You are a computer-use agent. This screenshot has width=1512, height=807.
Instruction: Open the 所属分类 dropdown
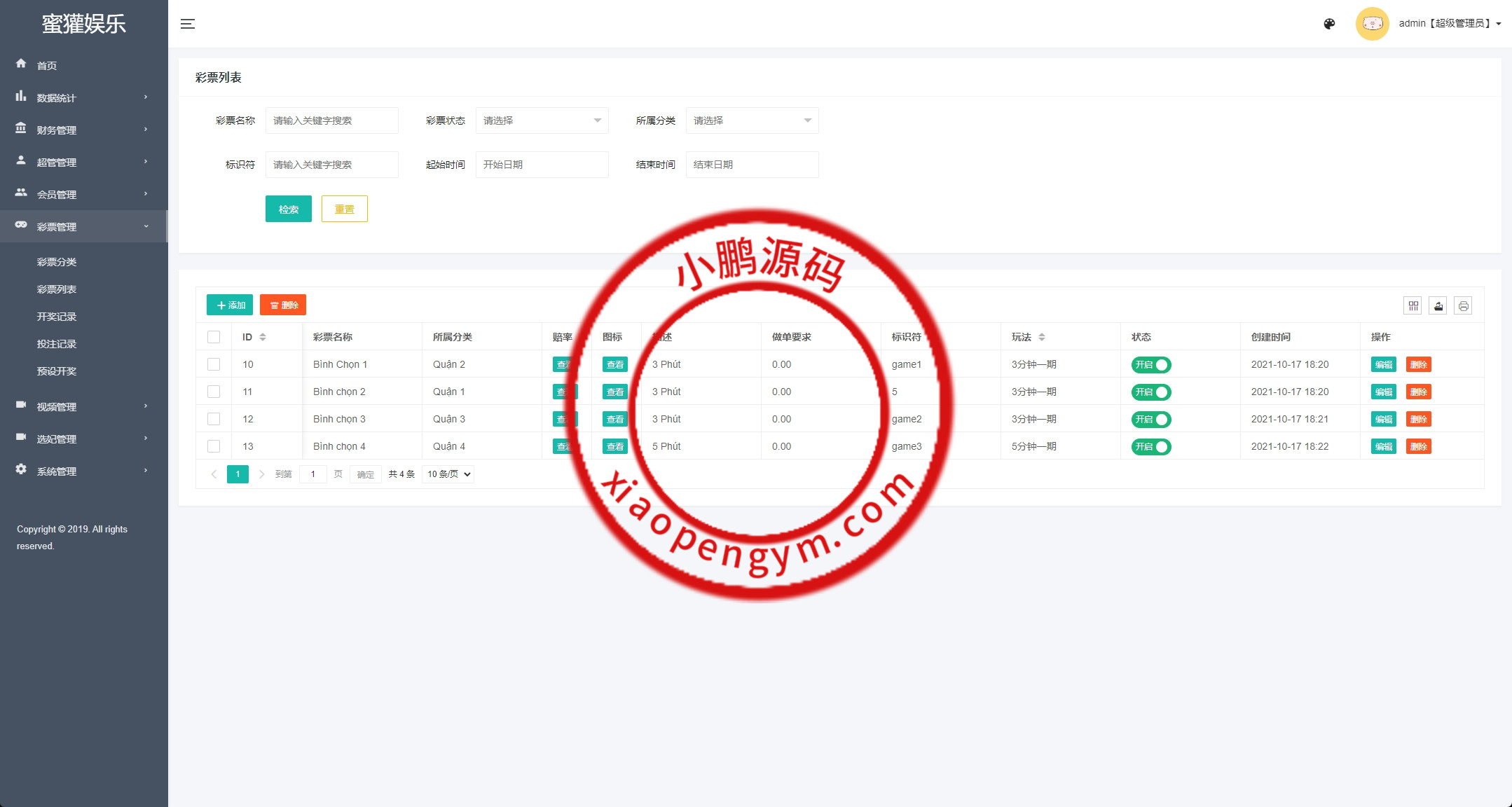click(752, 120)
